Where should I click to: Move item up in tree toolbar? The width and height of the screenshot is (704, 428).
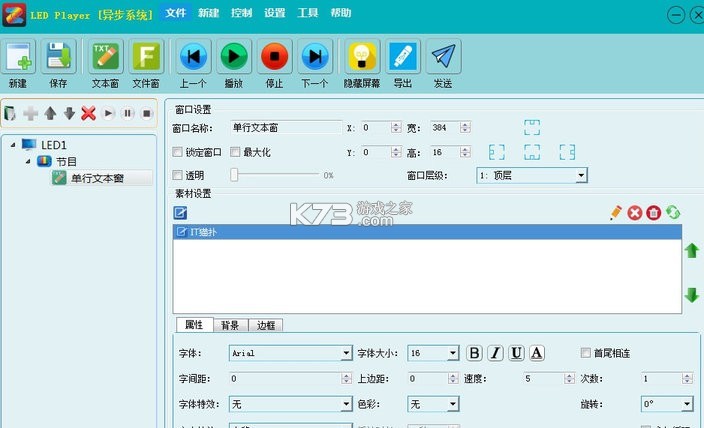50,113
